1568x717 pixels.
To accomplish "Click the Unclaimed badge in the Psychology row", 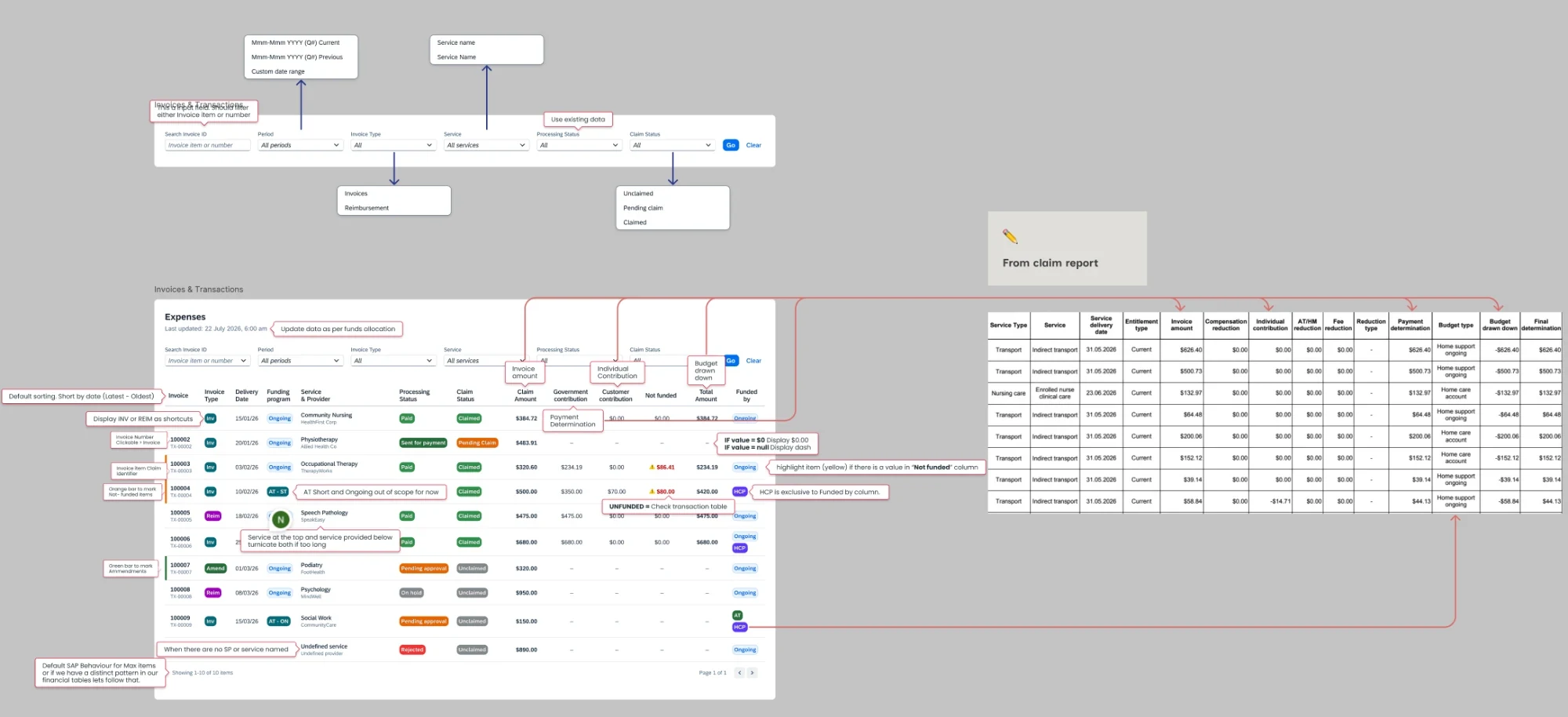I will tap(472, 593).
